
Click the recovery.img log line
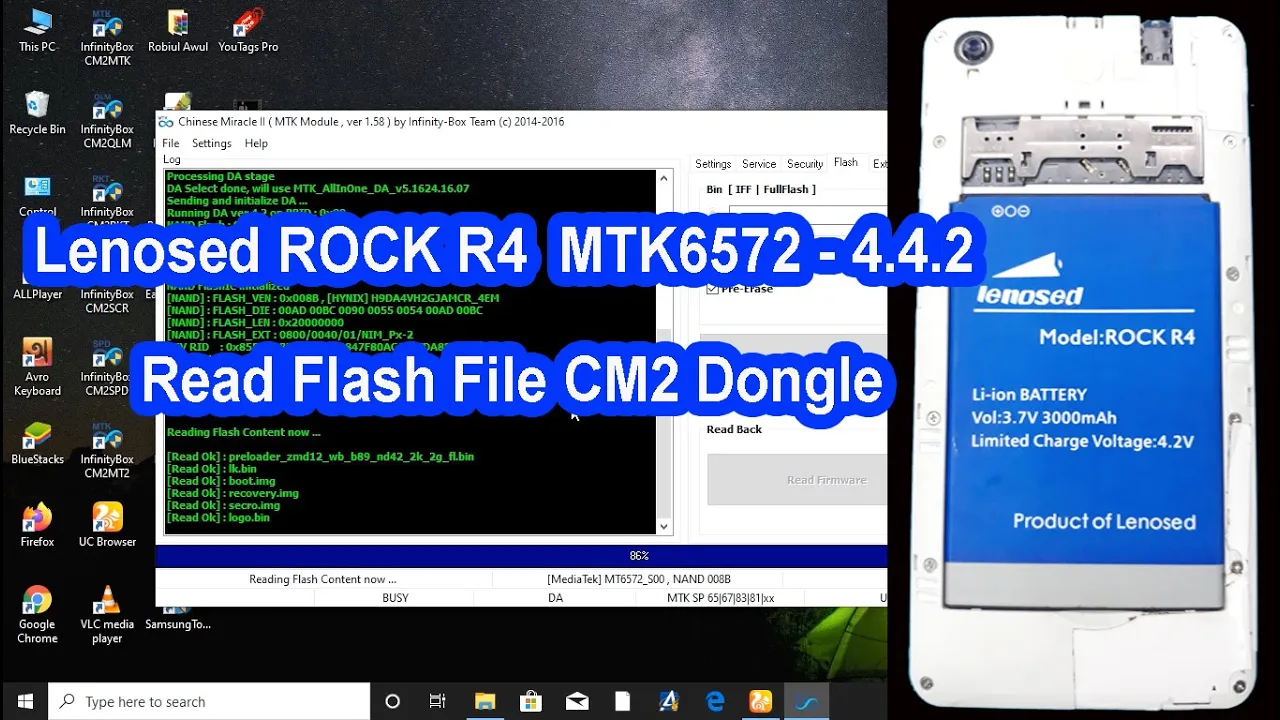233,493
